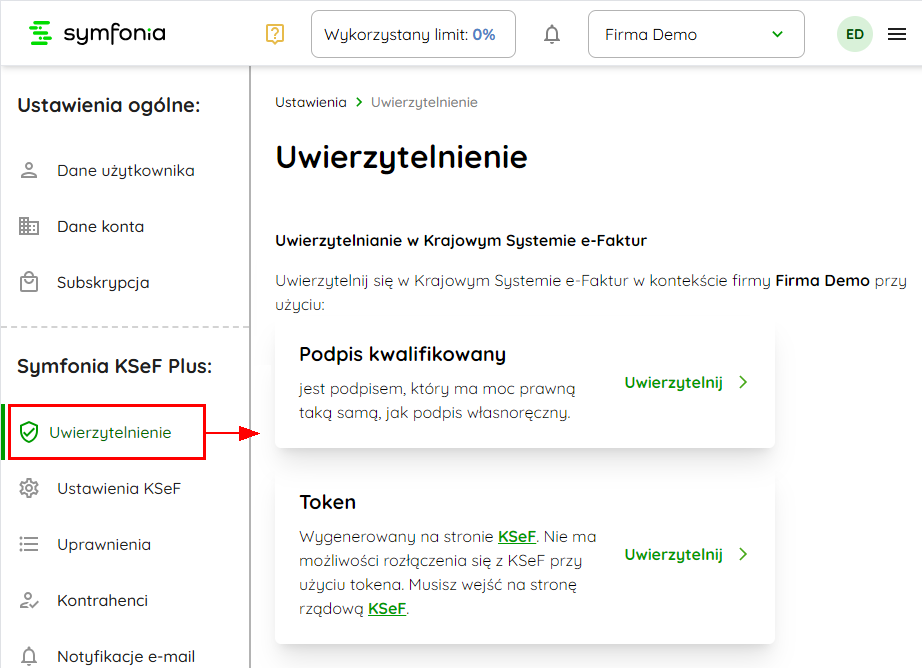
Task: Open the help question mark icon
Action: [275, 34]
